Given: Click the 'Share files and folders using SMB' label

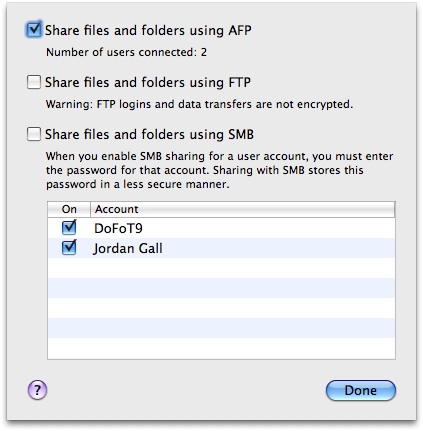Looking at the screenshot, I should pos(149,134).
